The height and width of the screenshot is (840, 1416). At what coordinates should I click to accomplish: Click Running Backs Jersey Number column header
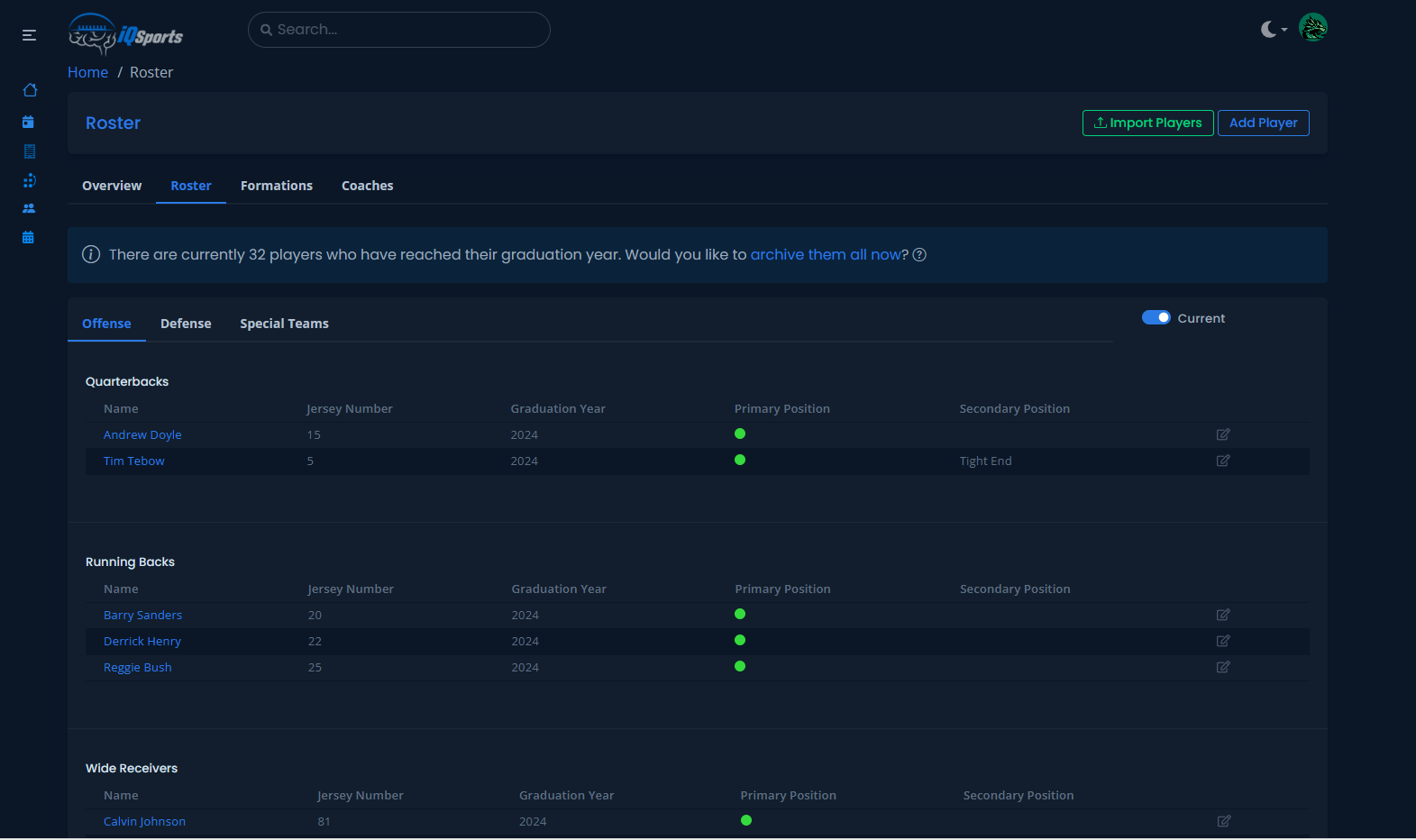pyautogui.click(x=351, y=589)
